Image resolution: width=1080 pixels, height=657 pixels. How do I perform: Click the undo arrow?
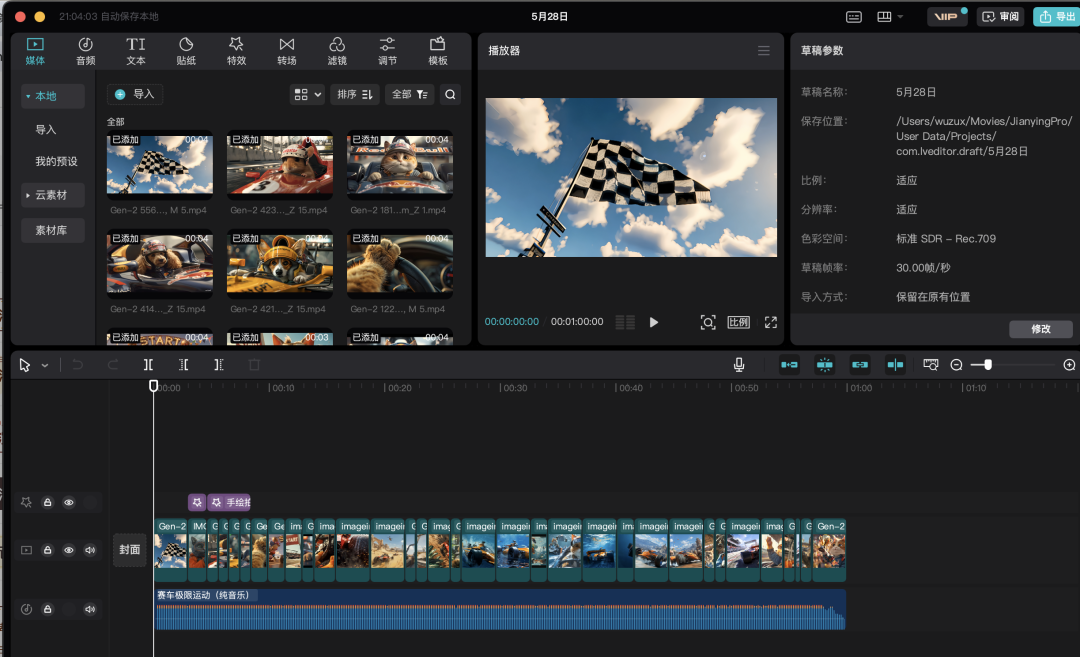tap(78, 365)
